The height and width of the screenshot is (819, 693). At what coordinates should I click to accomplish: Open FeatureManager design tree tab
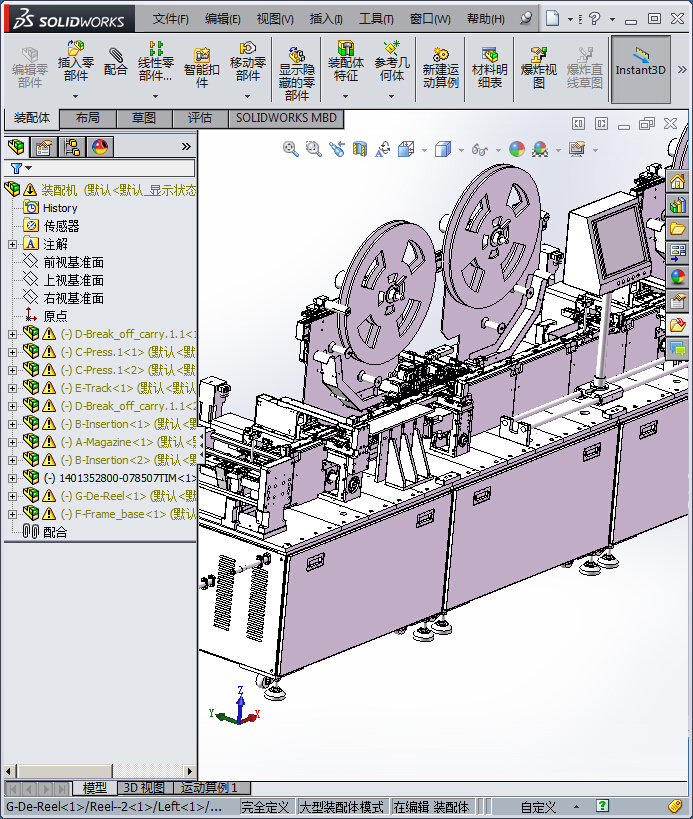[16, 147]
